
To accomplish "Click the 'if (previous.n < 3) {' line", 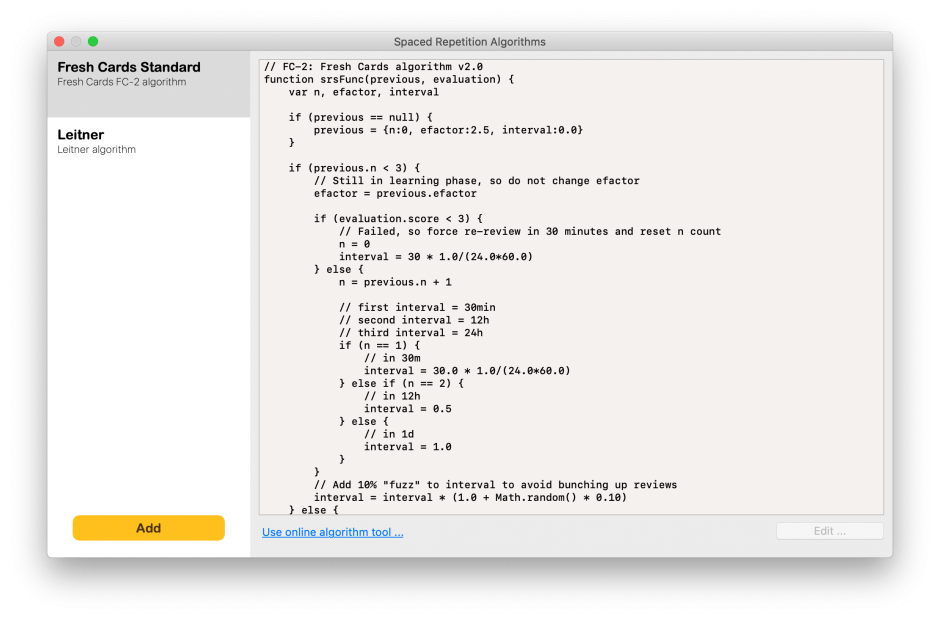I will [354, 168].
